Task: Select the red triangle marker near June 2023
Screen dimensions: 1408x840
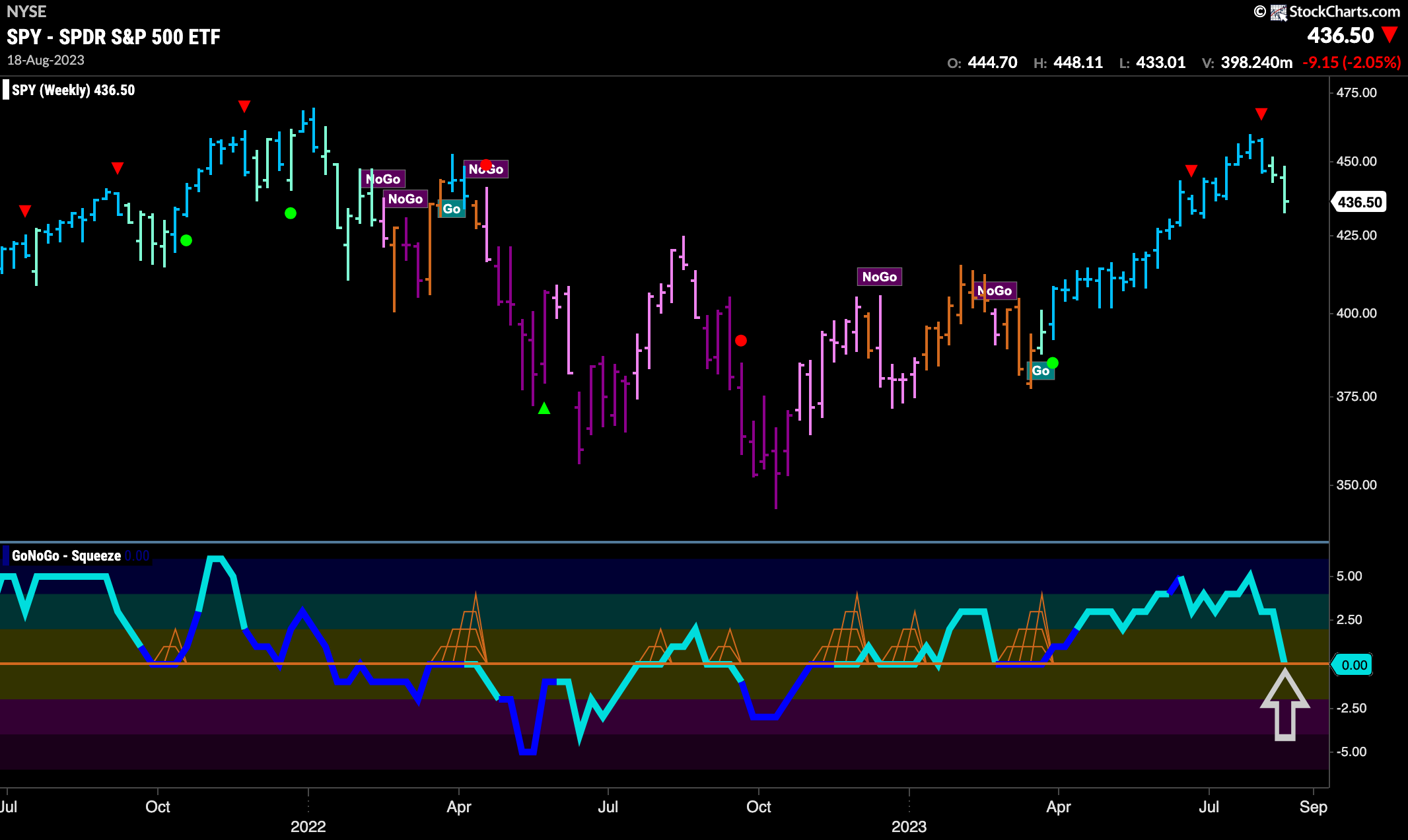Action: pyautogui.click(x=1191, y=170)
